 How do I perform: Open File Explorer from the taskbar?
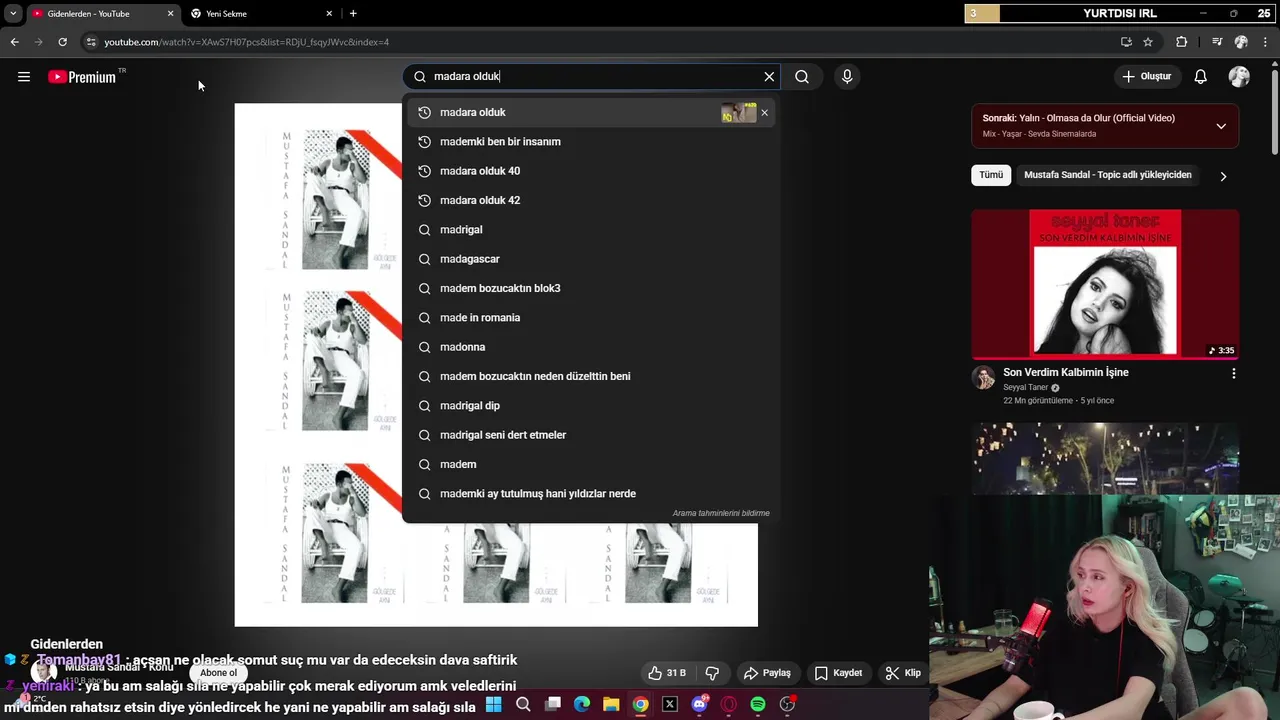pos(611,705)
